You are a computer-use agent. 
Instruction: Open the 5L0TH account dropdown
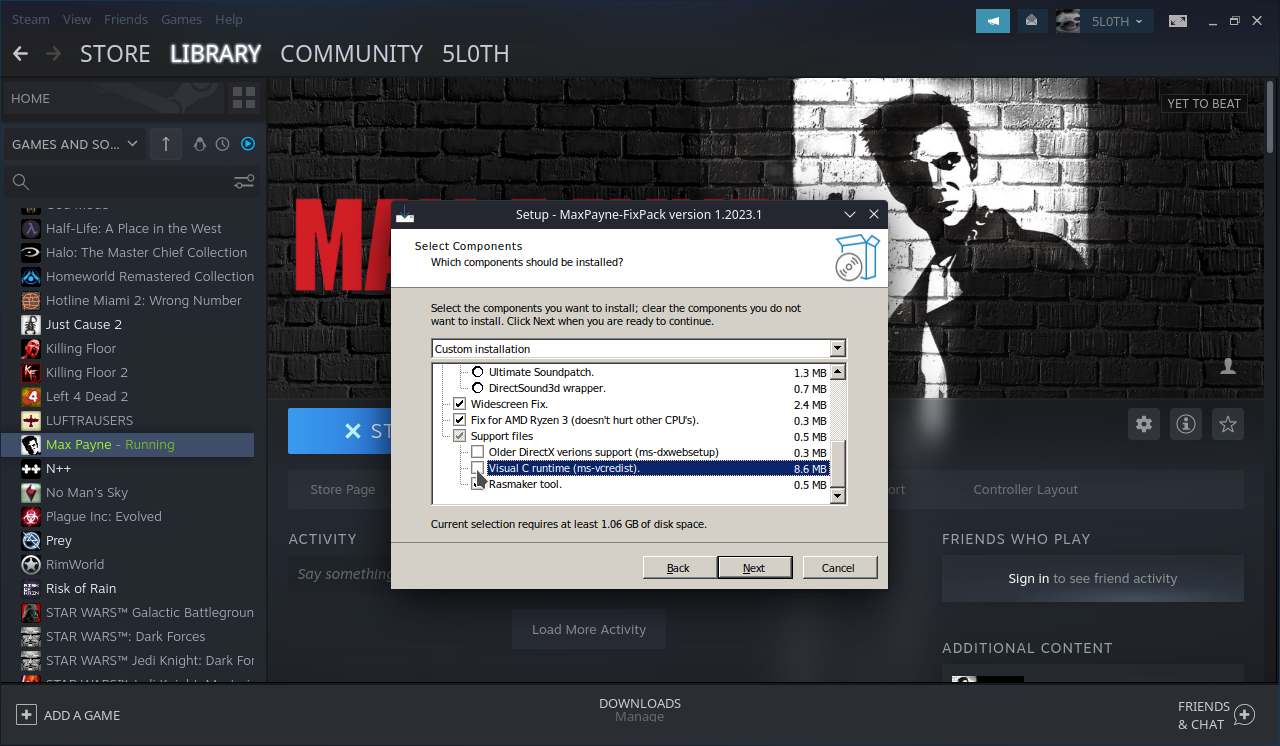pos(1118,21)
